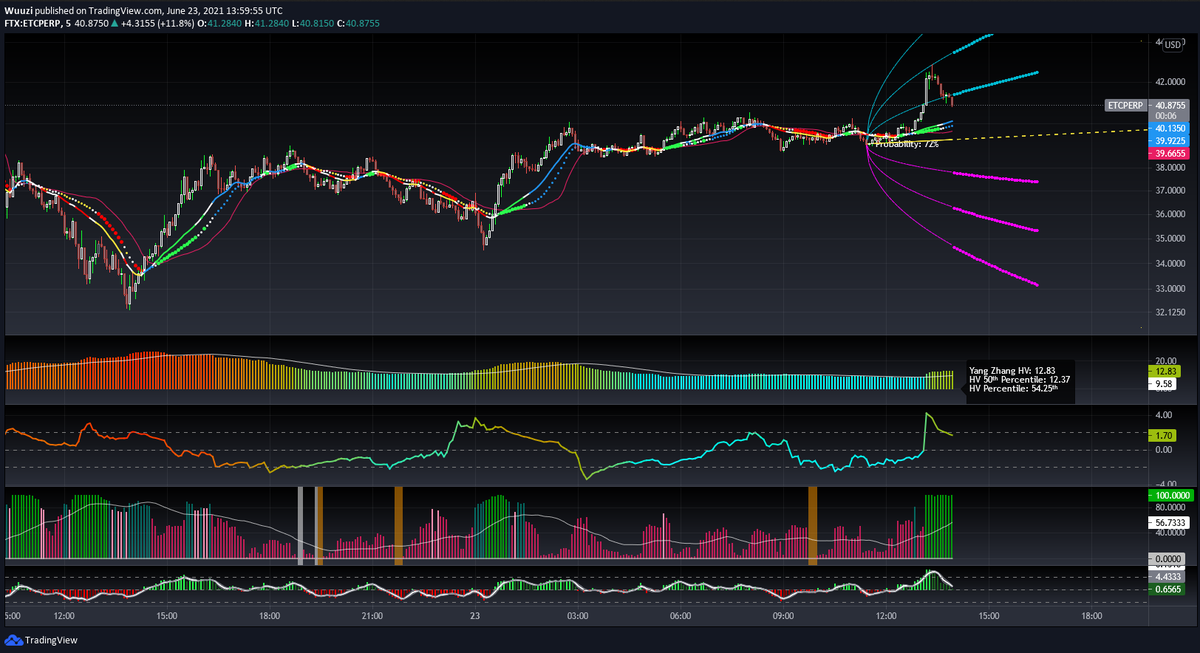Click the Yang Zhang HV: 12.83 info line
The height and width of the screenshot is (653, 1200).
tap(1011, 370)
